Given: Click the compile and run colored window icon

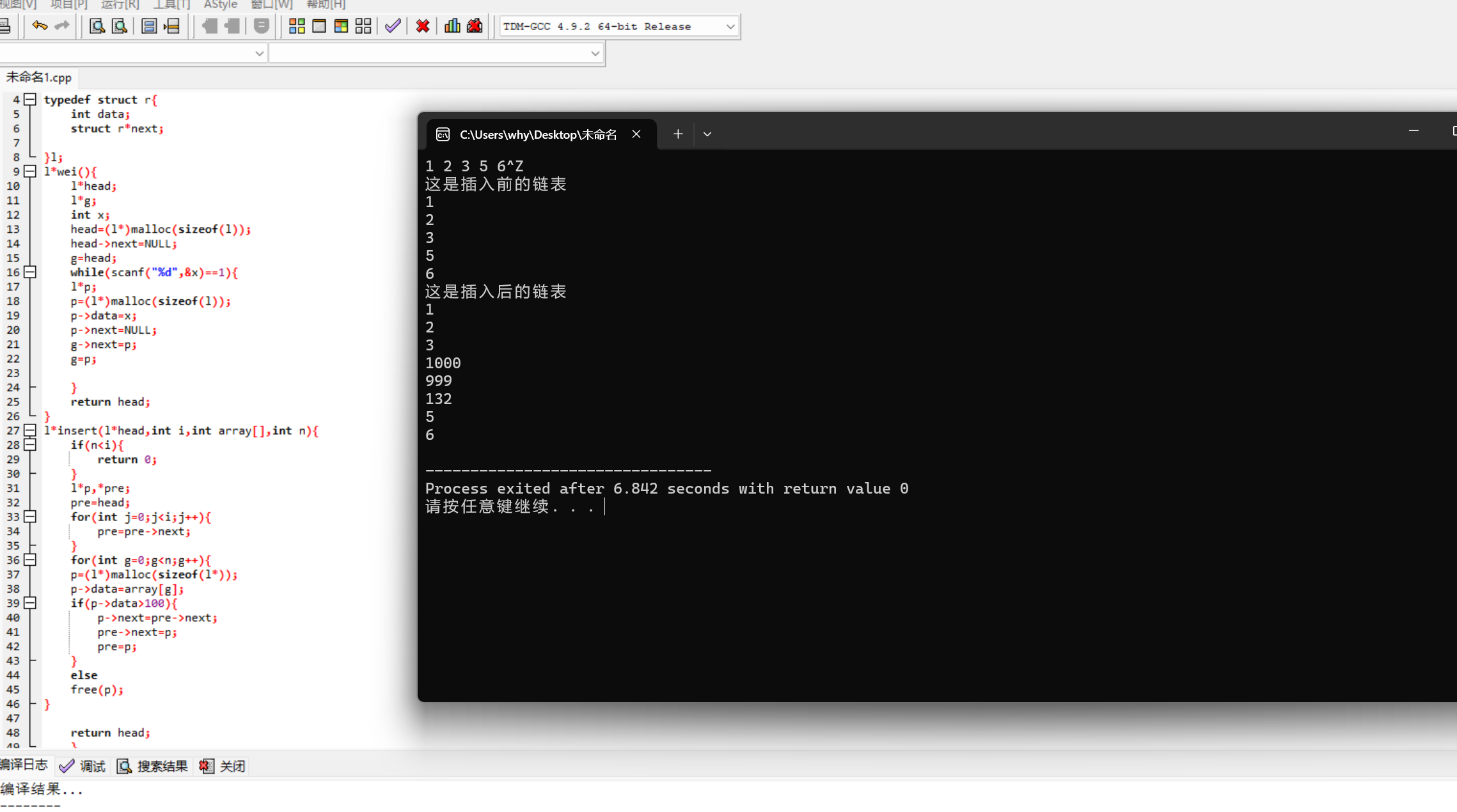Looking at the screenshot, I should pos(341,26).
